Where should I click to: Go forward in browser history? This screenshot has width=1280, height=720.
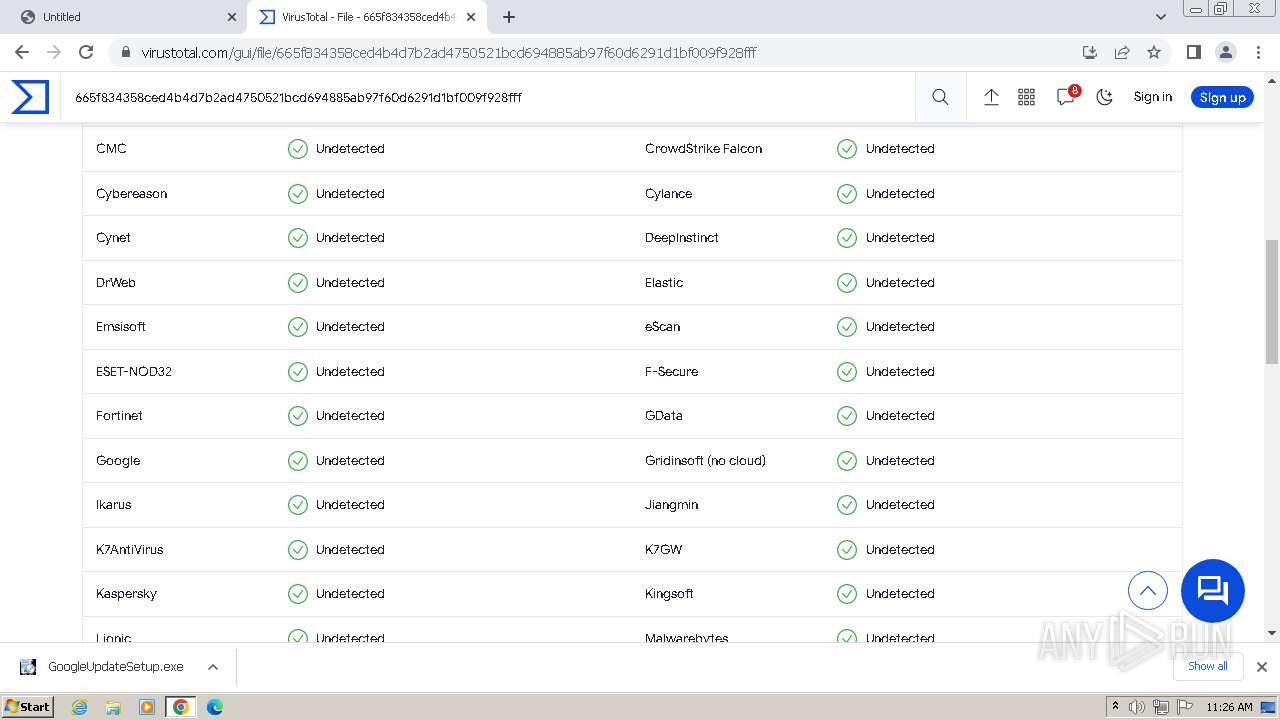[x=54, y=52]
